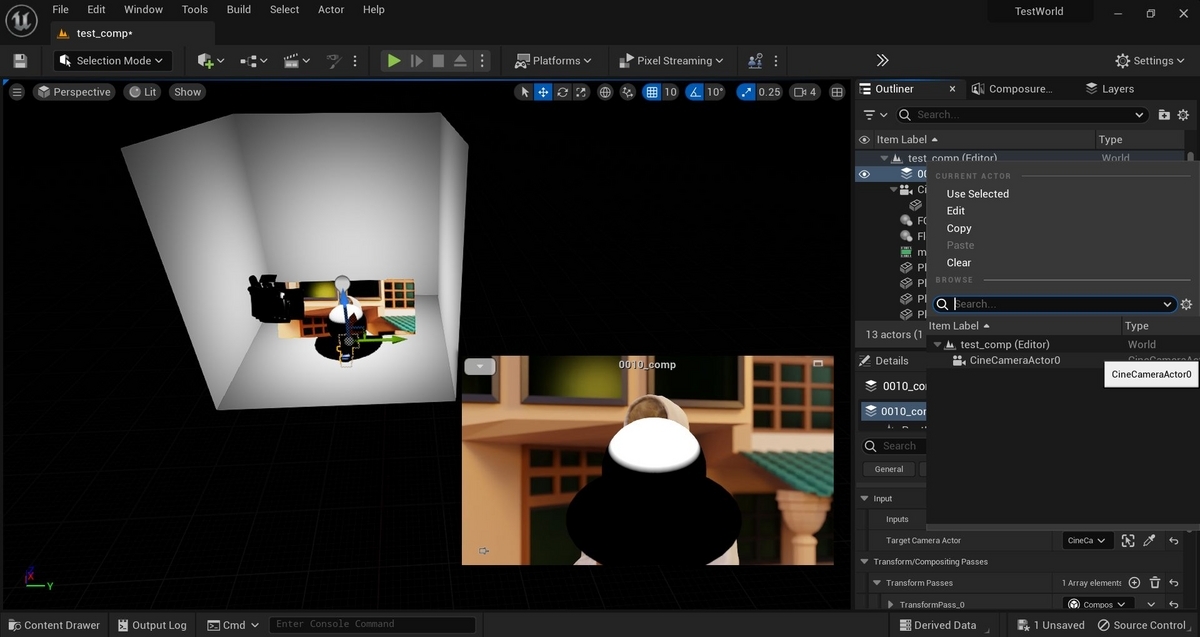Open scale snap value 0.25 menu
Viewport: 1200px width, 637px height.
click(769, 92)
